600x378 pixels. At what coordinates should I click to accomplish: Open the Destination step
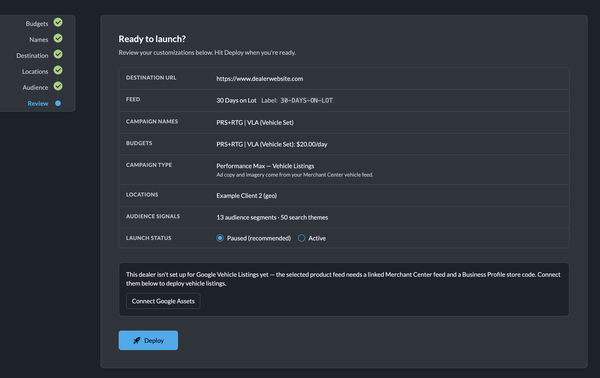tap(32, 56)
